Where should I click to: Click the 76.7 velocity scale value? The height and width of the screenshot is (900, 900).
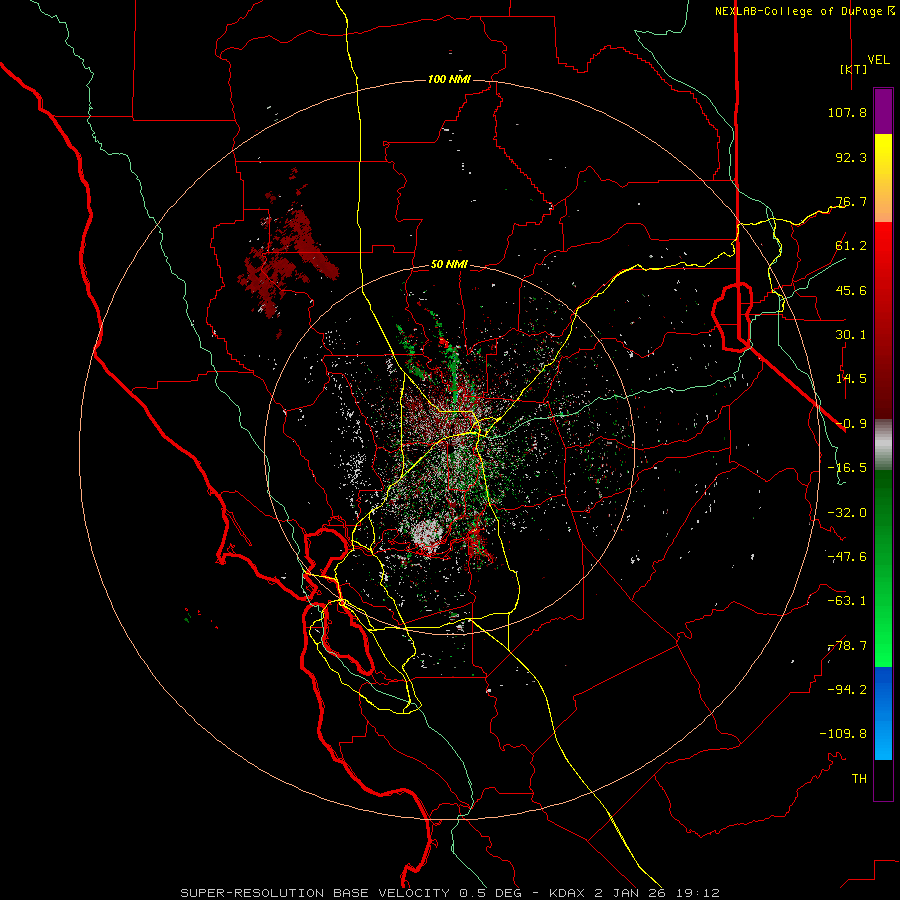[x=851, y=201]
